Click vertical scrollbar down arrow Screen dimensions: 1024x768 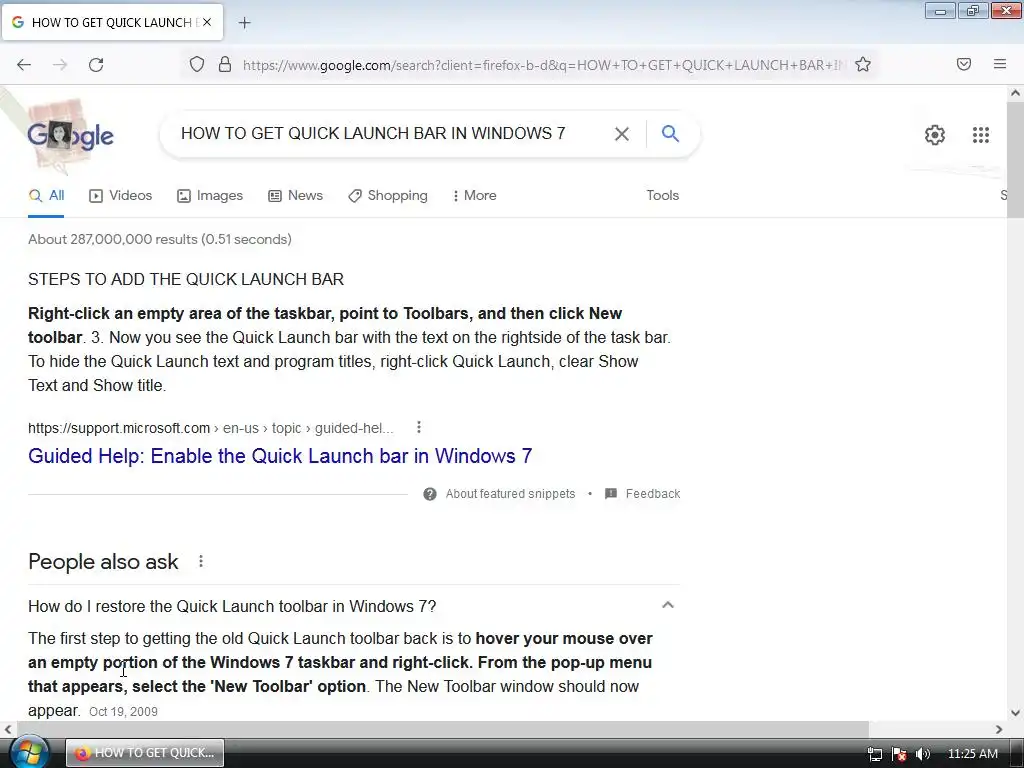point(1015,712)
